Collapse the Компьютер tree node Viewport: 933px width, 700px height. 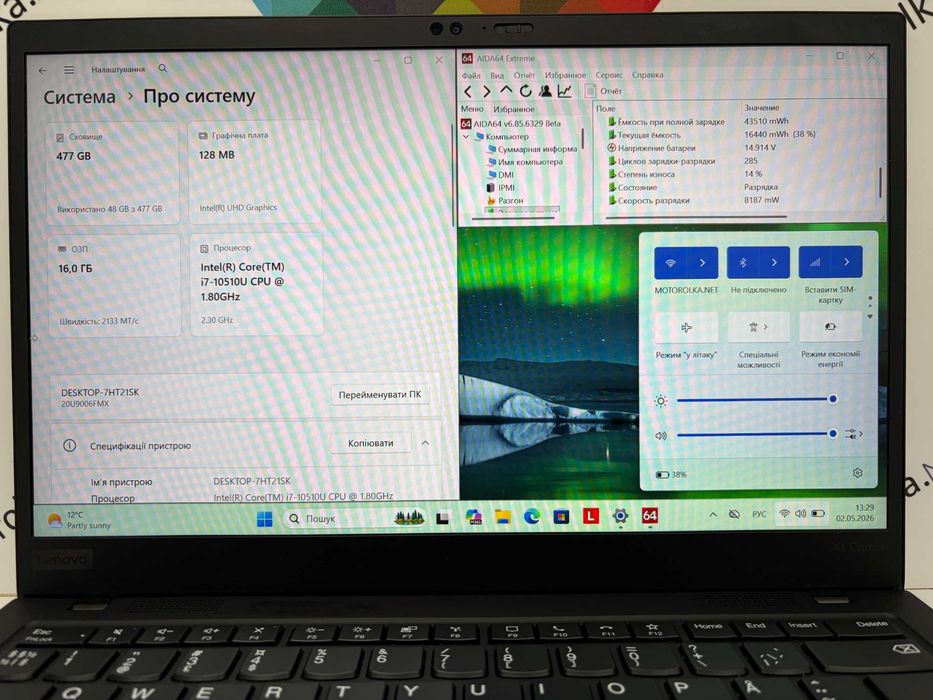coord(466,137)
